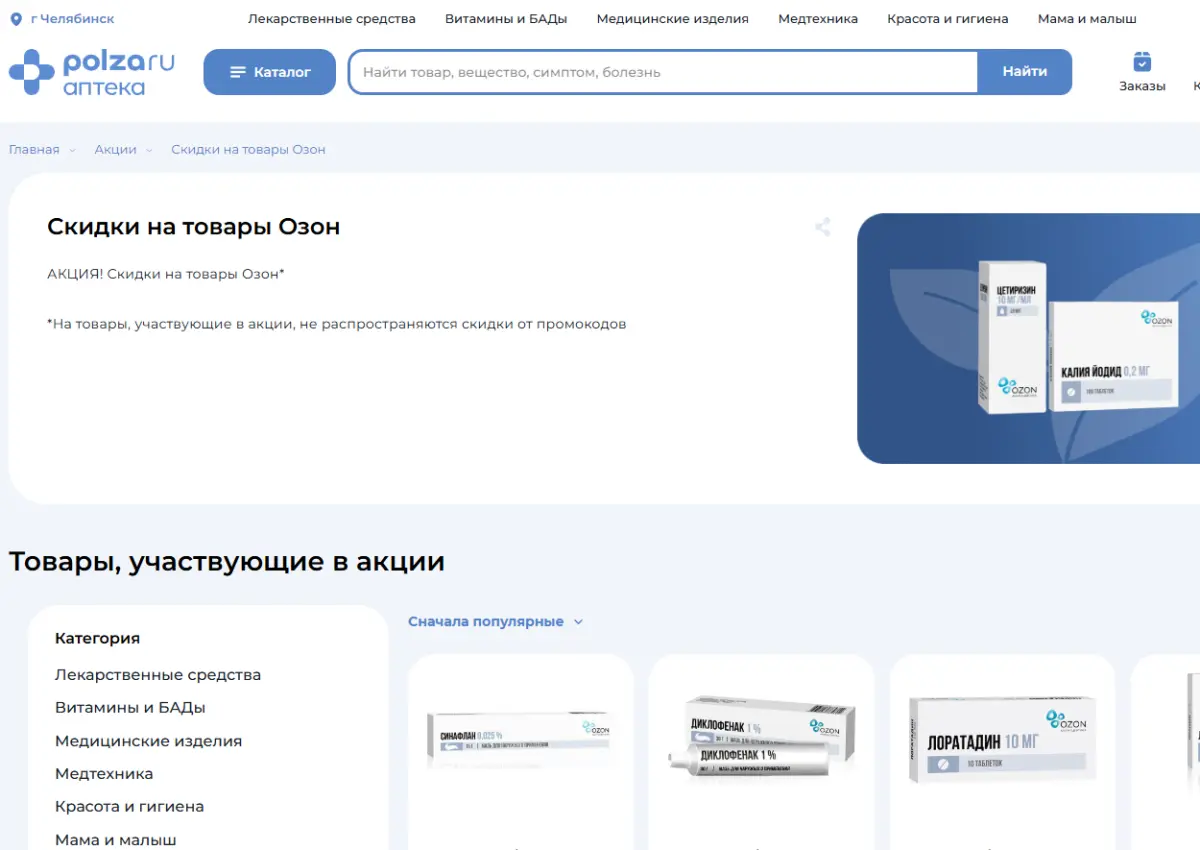The image size is (1200, 850).
Task: Filter by category Медицинские изделия in sidebar
Action: pyautogui.click(x=148, y=741)
